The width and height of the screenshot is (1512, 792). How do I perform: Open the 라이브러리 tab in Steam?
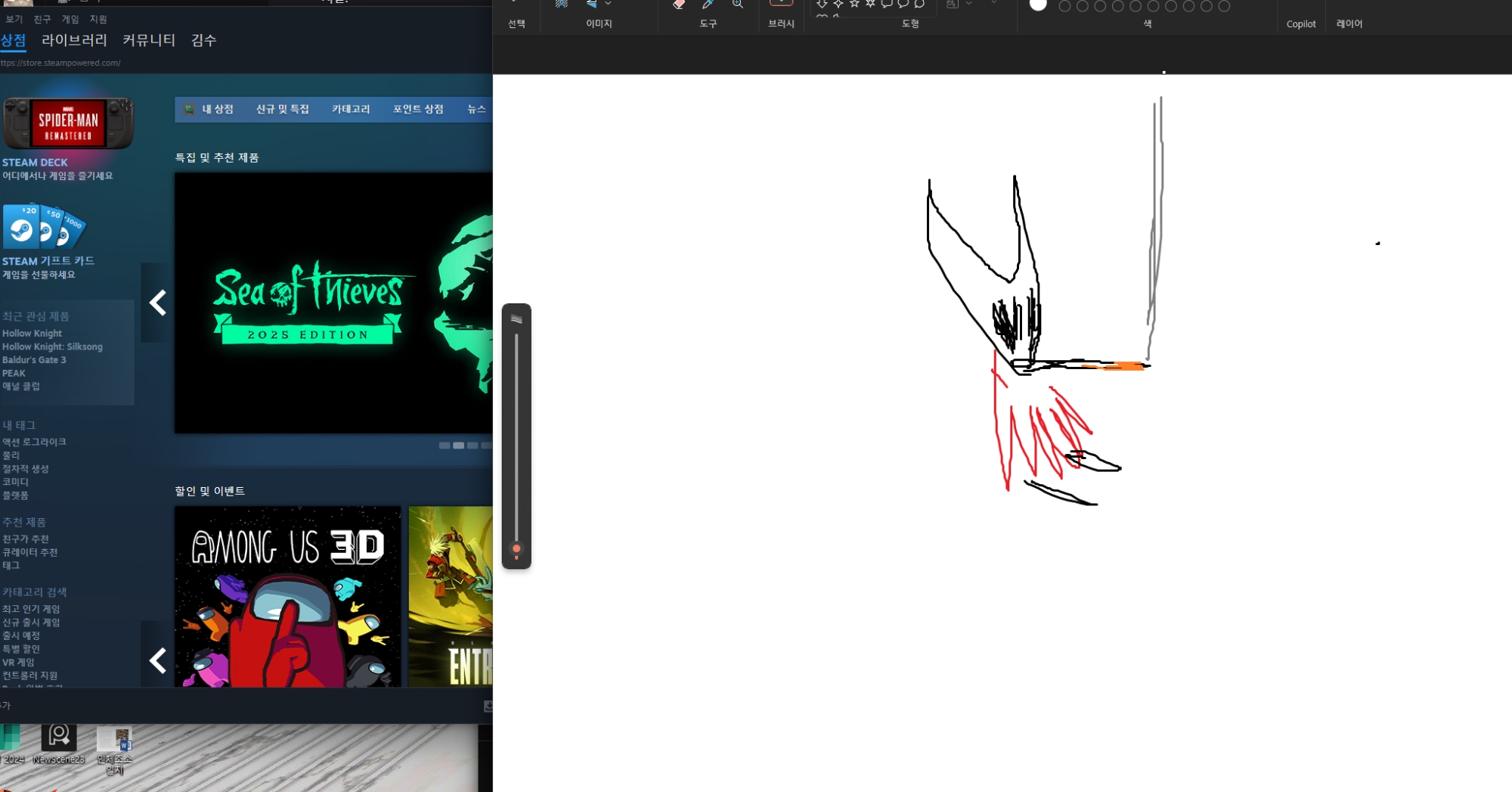tap(74, 40)
